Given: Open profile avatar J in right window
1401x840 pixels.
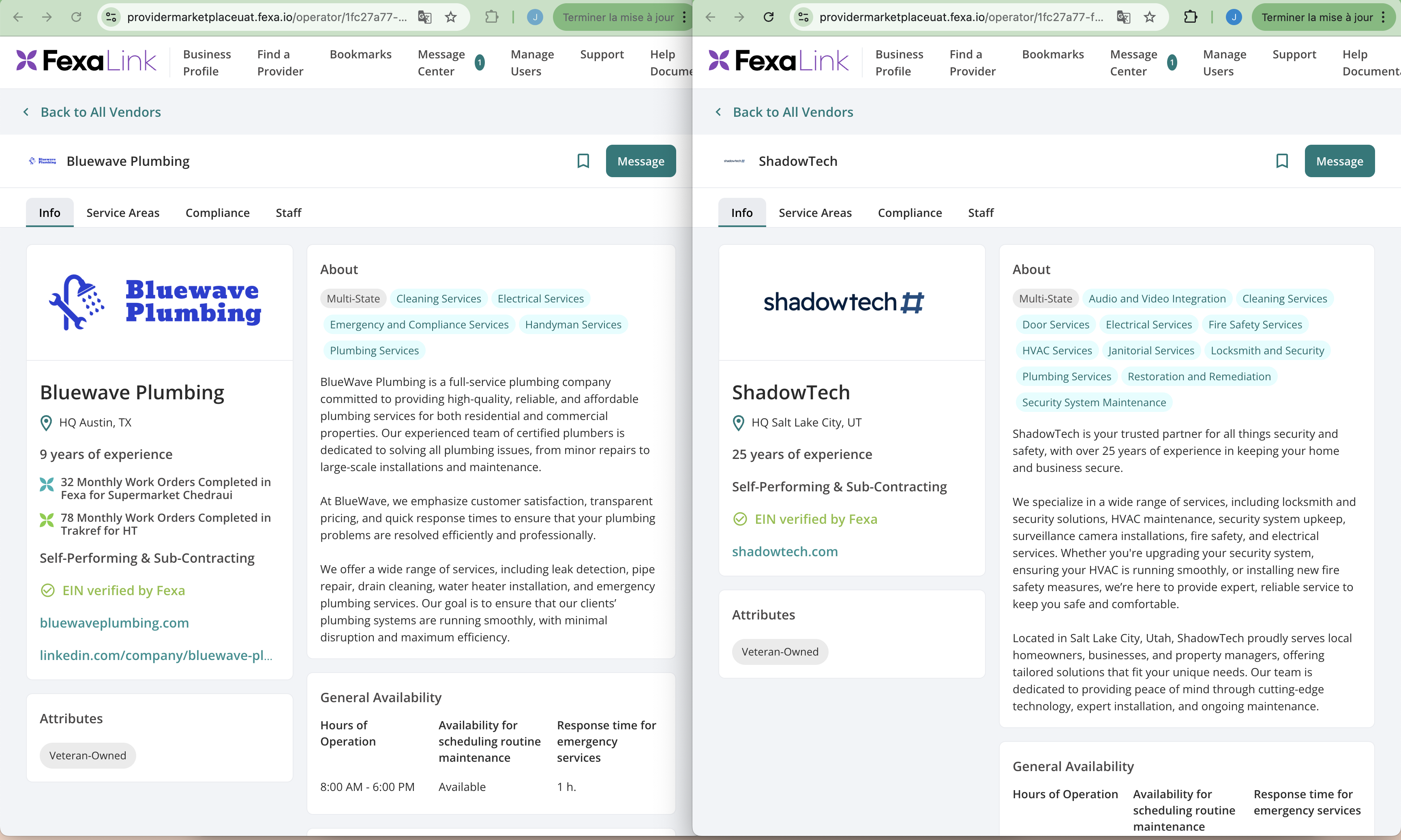Looking at the screenshot, I should click(1234, 17).
